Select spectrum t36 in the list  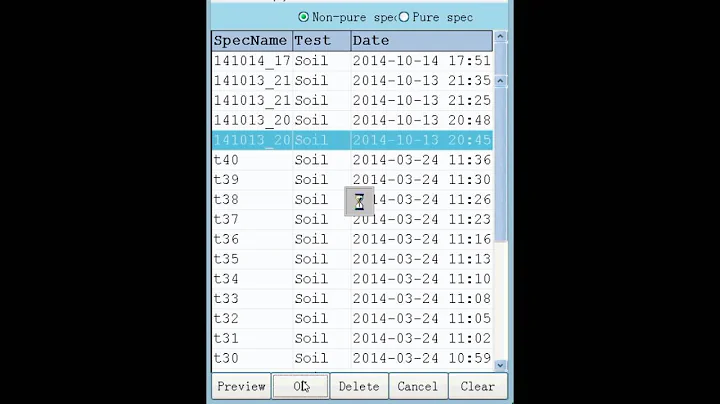(x=352, y=239)
